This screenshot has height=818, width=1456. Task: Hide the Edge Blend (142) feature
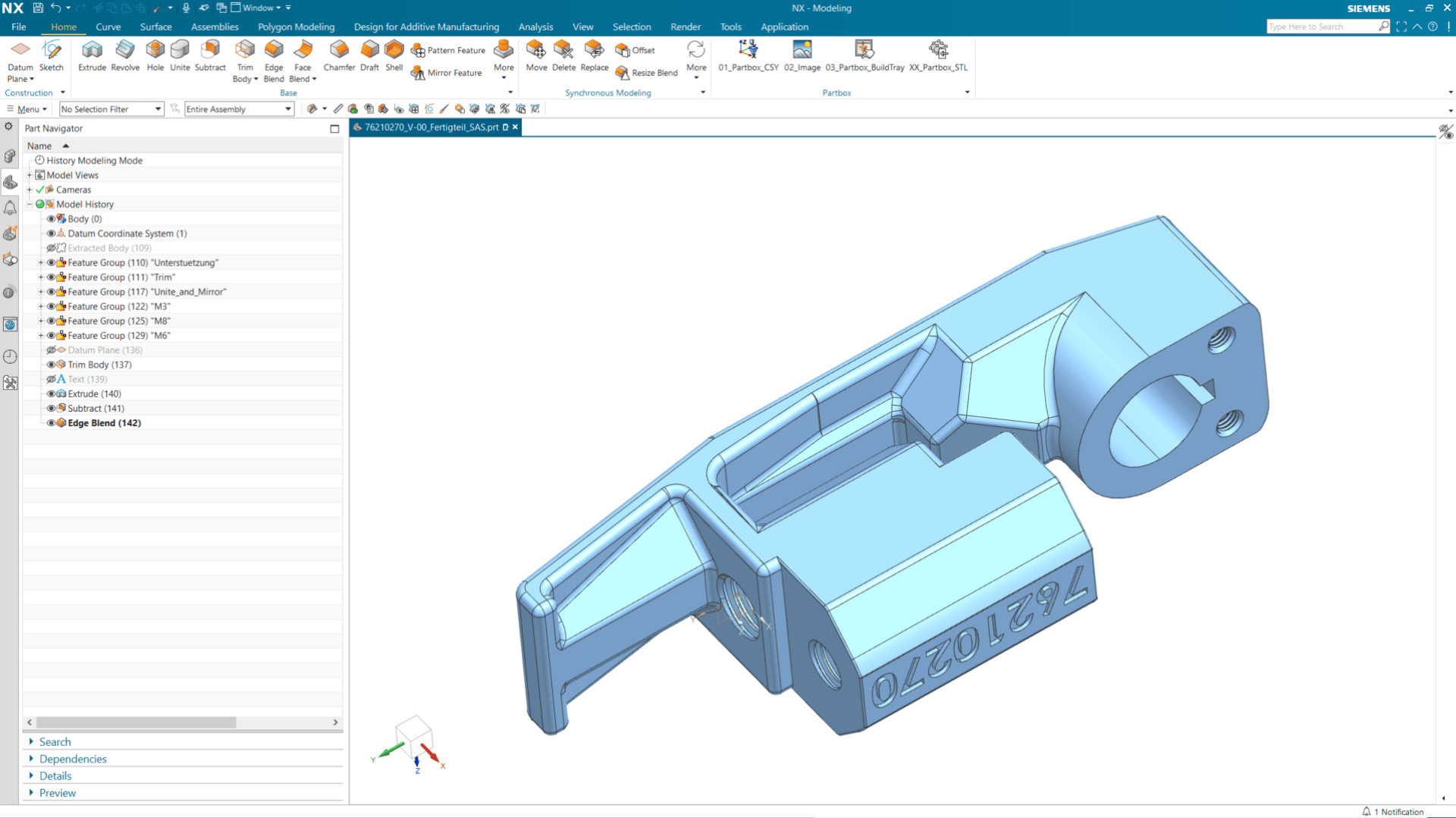[x=51, y=423]
